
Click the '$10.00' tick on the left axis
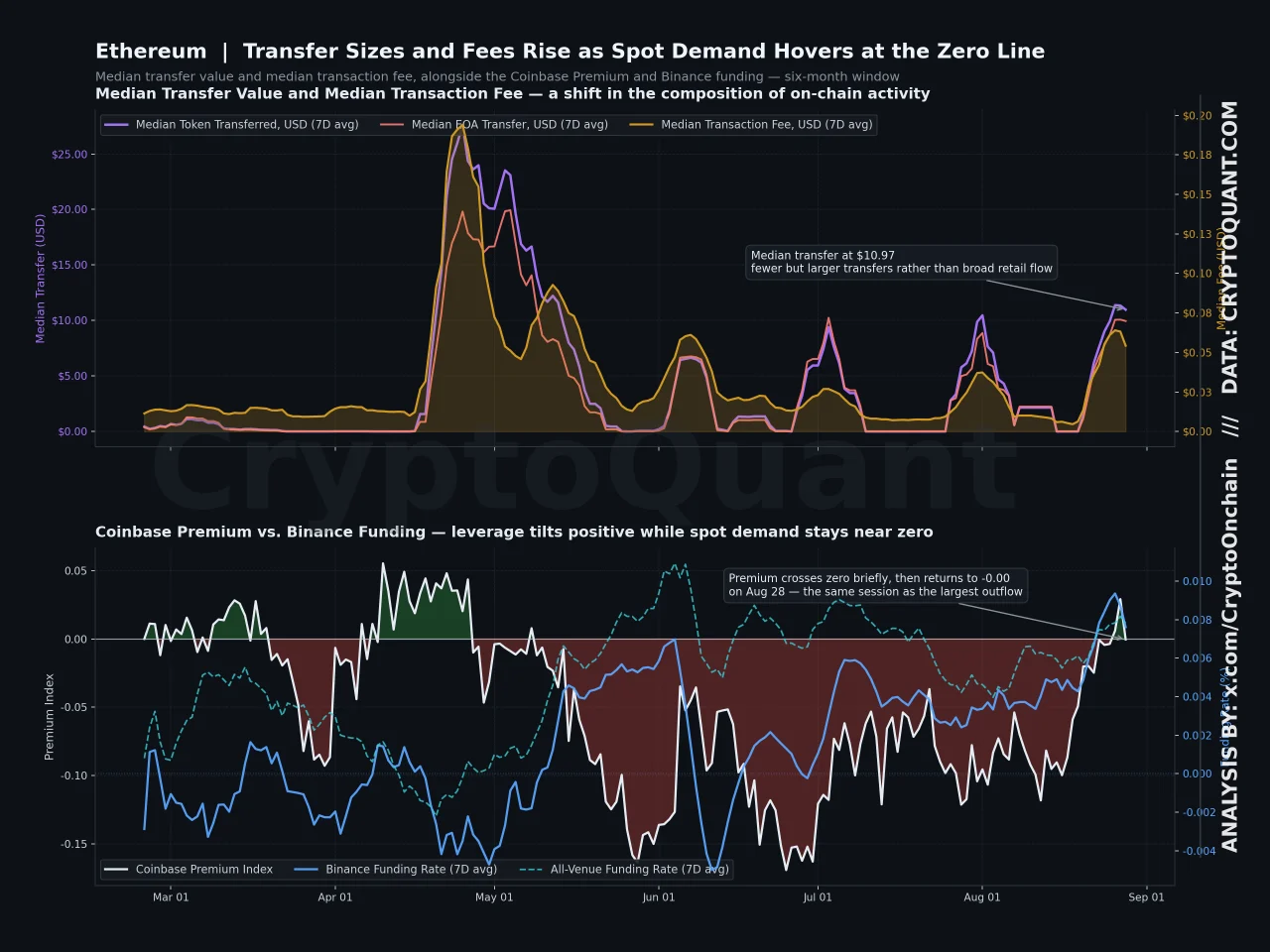tap(68, 321)
